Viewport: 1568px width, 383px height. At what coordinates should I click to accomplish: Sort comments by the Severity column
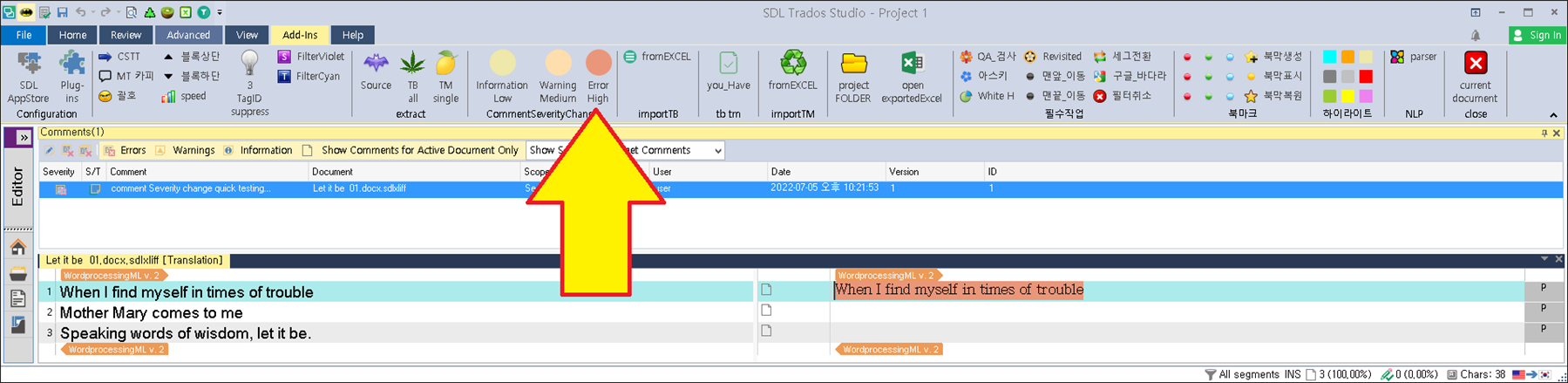coord(59,172)
